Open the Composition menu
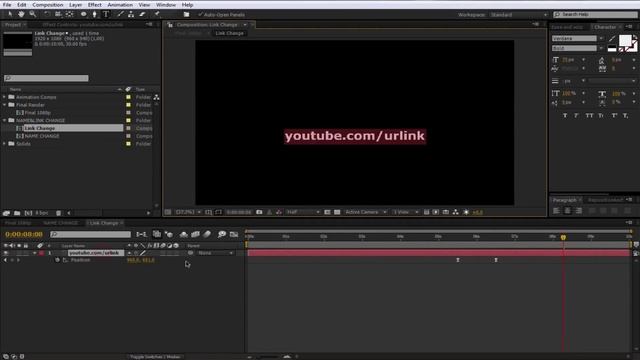This screenshot has height=360, width=640. [48, 5]
